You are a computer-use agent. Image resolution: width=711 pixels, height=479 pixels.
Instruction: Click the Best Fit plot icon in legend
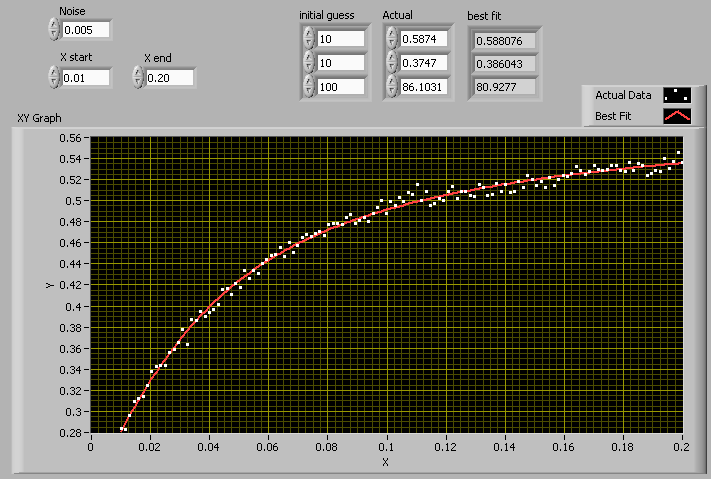pos(677,116)
